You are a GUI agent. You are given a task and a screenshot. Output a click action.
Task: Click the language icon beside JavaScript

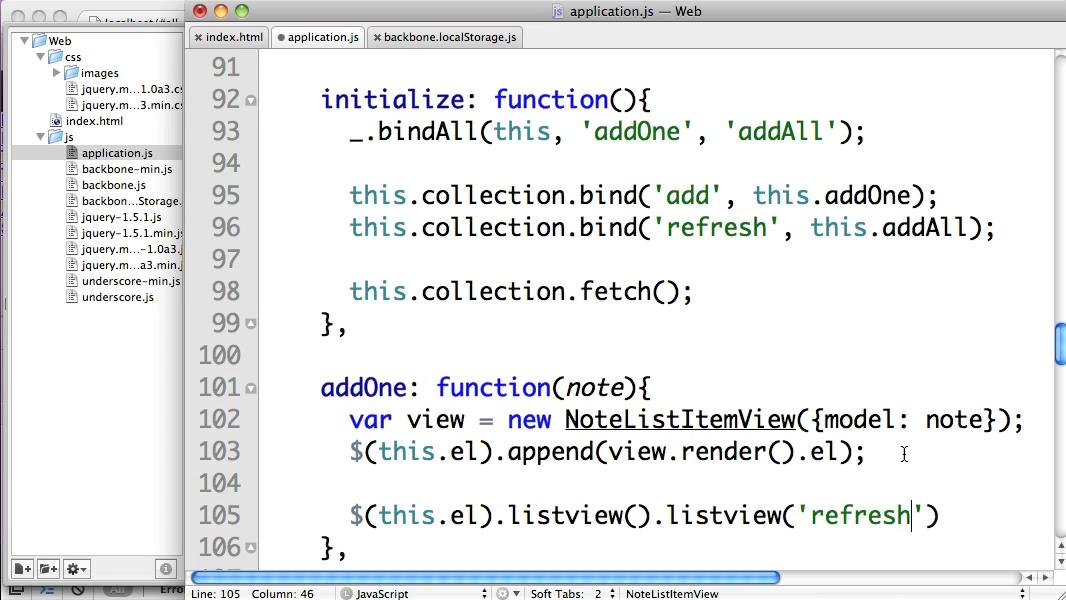pos(346,593)
